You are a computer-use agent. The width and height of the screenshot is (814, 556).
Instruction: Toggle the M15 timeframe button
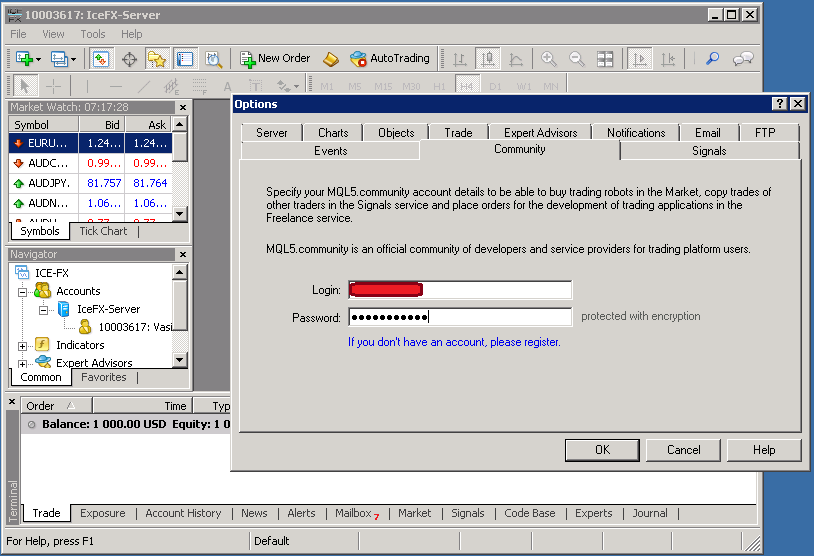click(x=383, y=86)
